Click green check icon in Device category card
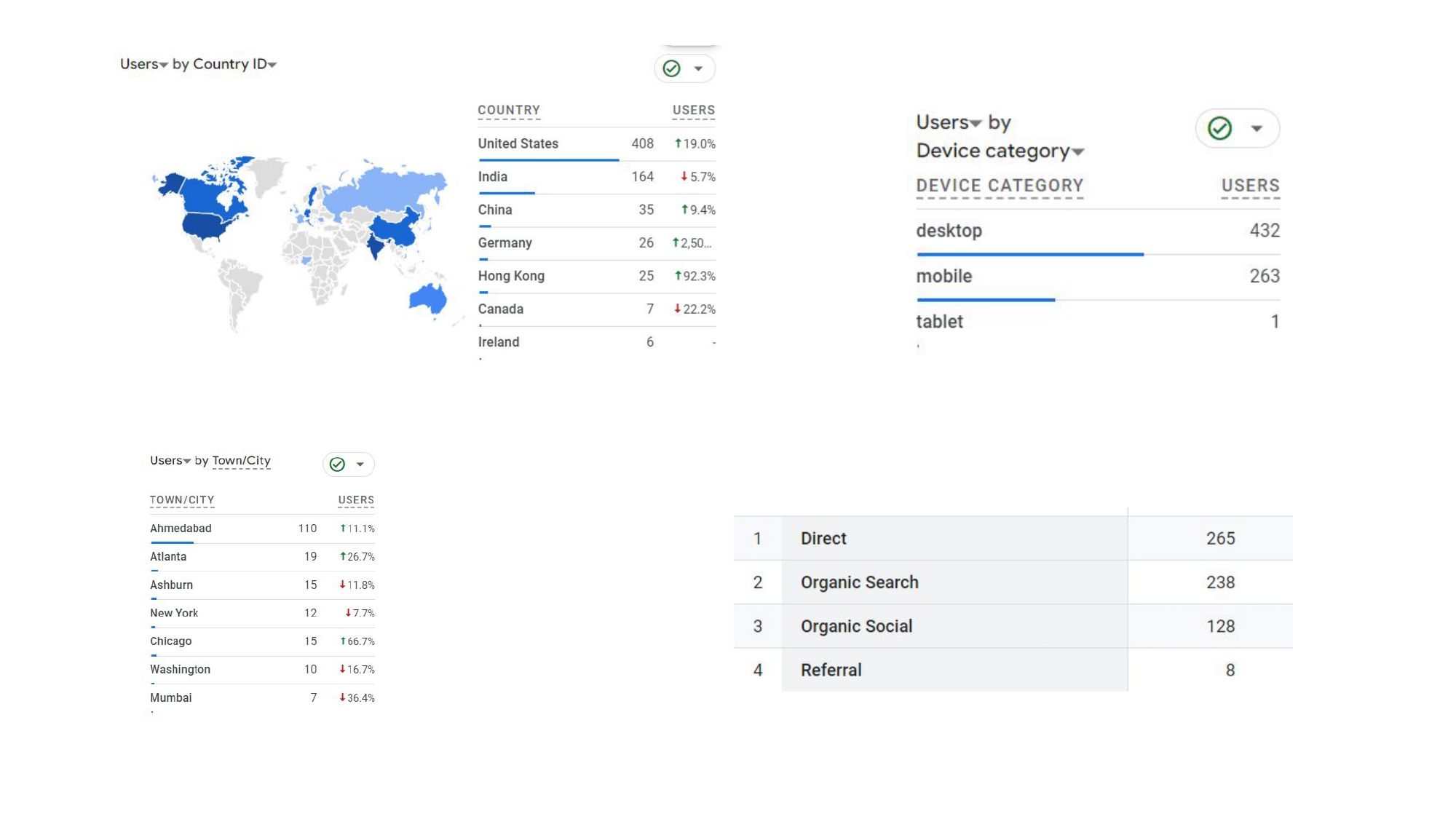This screenshot has height=819, width=1456. (x=1219, y=128)
